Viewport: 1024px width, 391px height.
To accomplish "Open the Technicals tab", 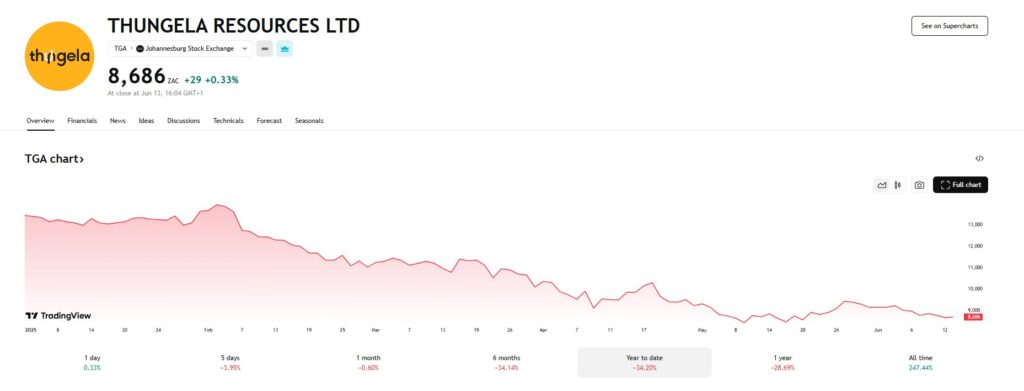I will (x=228, y=121).
